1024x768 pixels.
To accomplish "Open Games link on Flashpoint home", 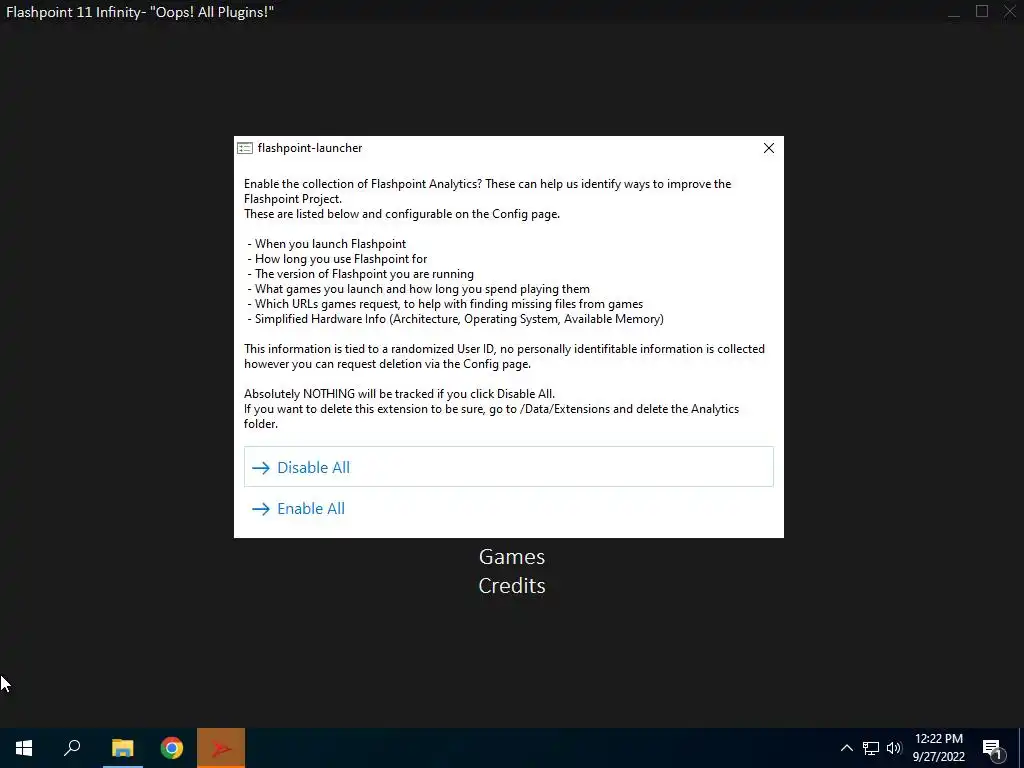I will tap(512, 556).
